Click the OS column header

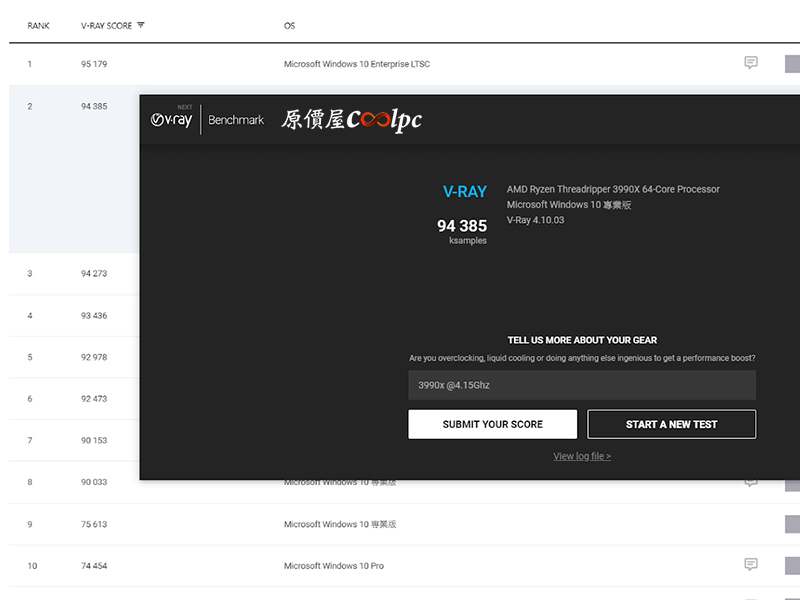(289, 26)
